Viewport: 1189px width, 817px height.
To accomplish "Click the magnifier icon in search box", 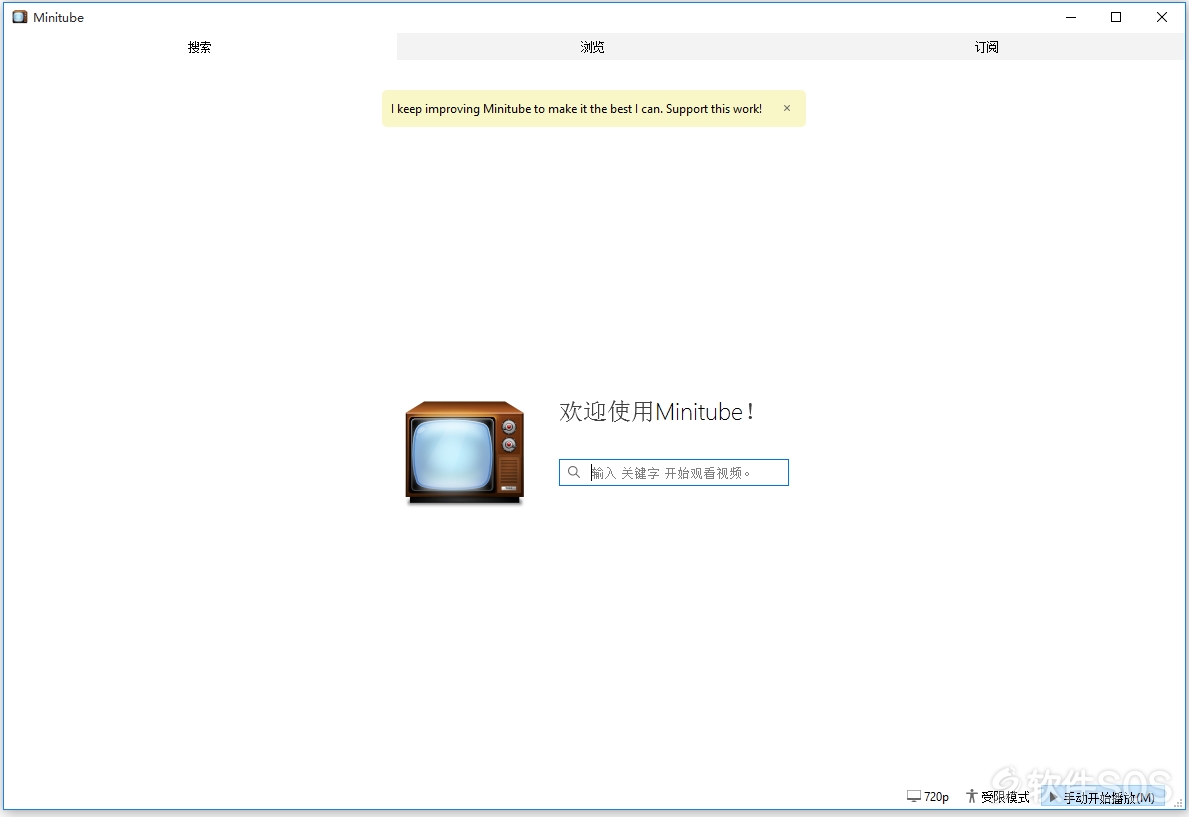I will click(574, 473).
